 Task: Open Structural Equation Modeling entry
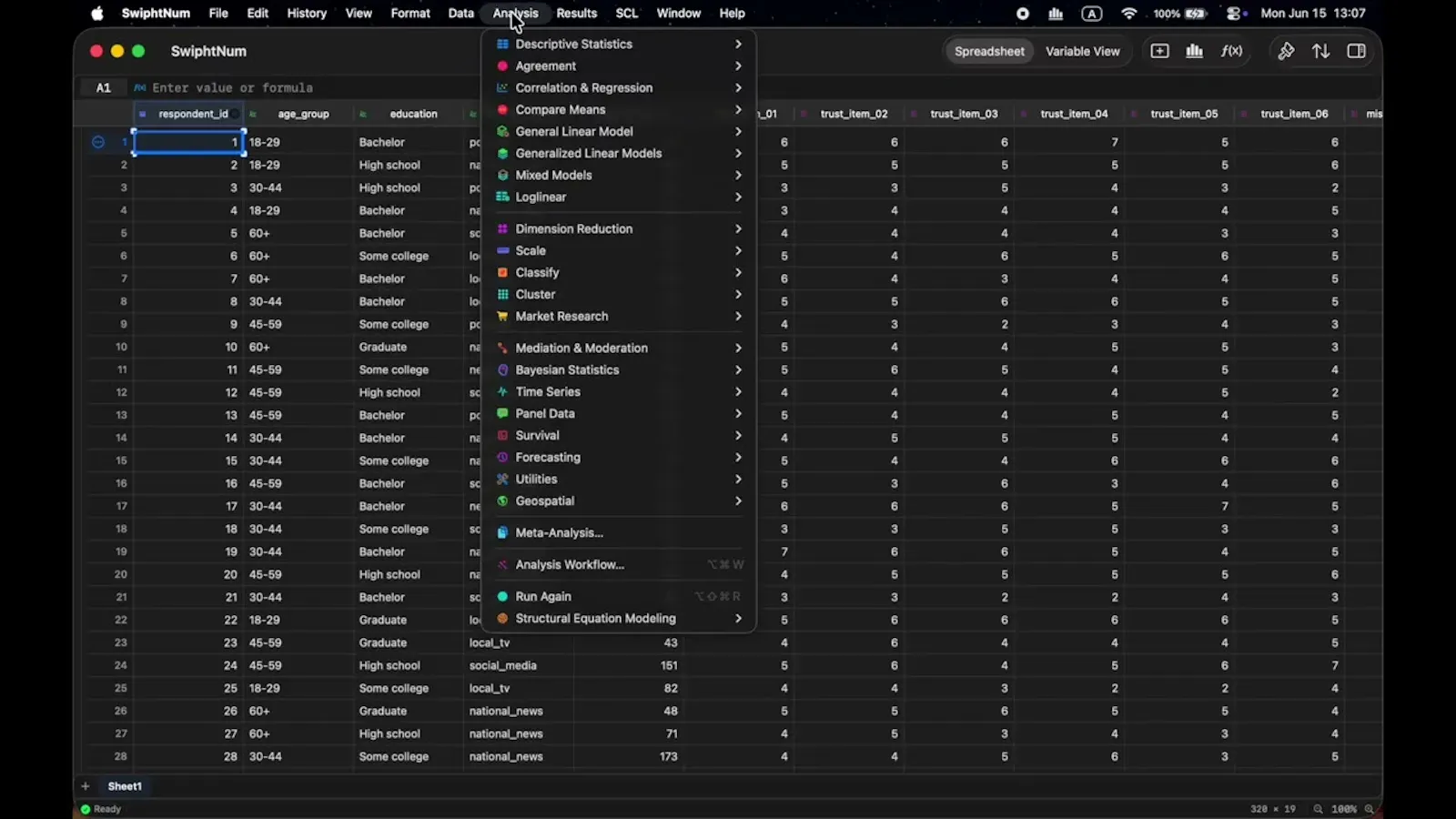619,618
